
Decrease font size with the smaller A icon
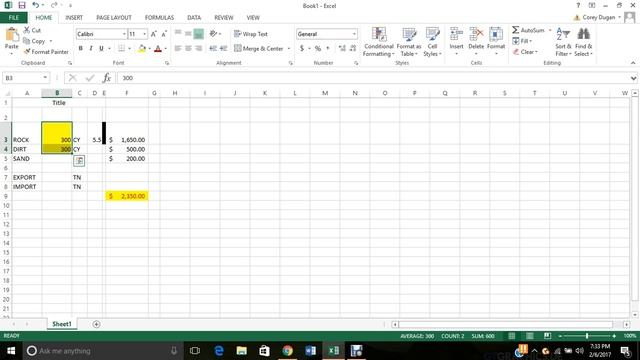pos(164,34)
